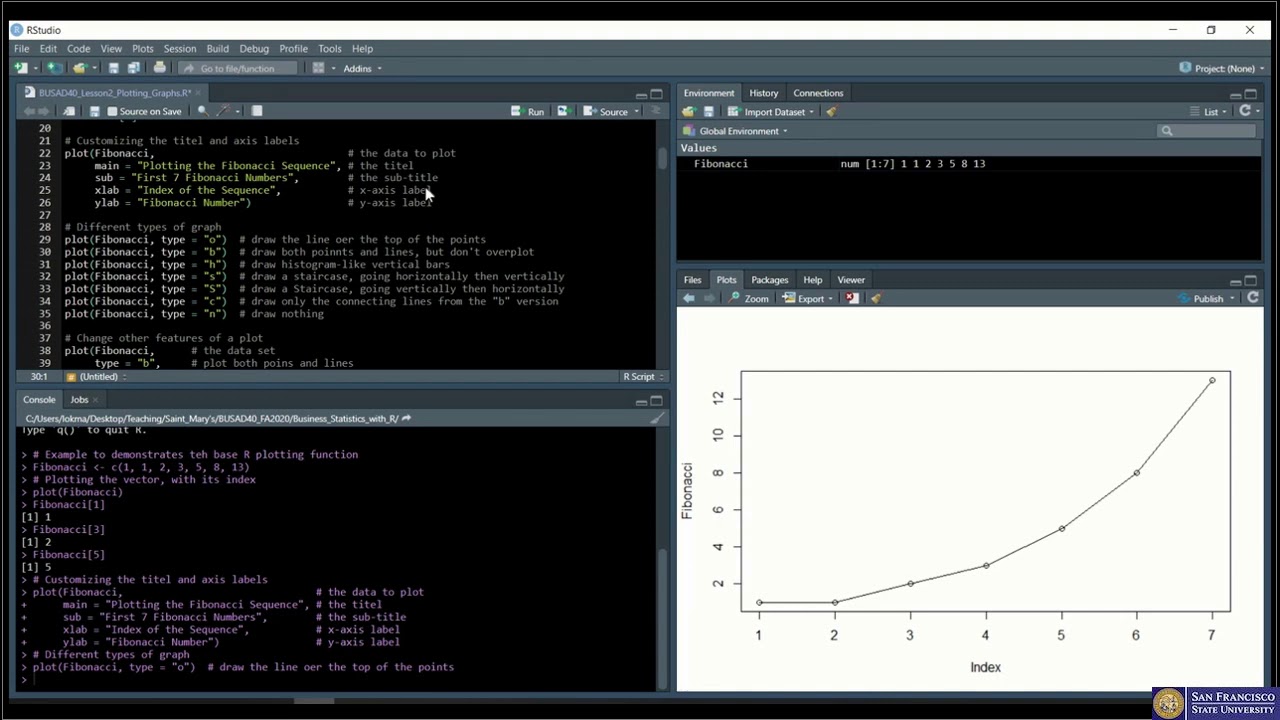Click the compile report notebook icon
The image size is (1280, 720).
pyautogui.click(x=257, y=111)
